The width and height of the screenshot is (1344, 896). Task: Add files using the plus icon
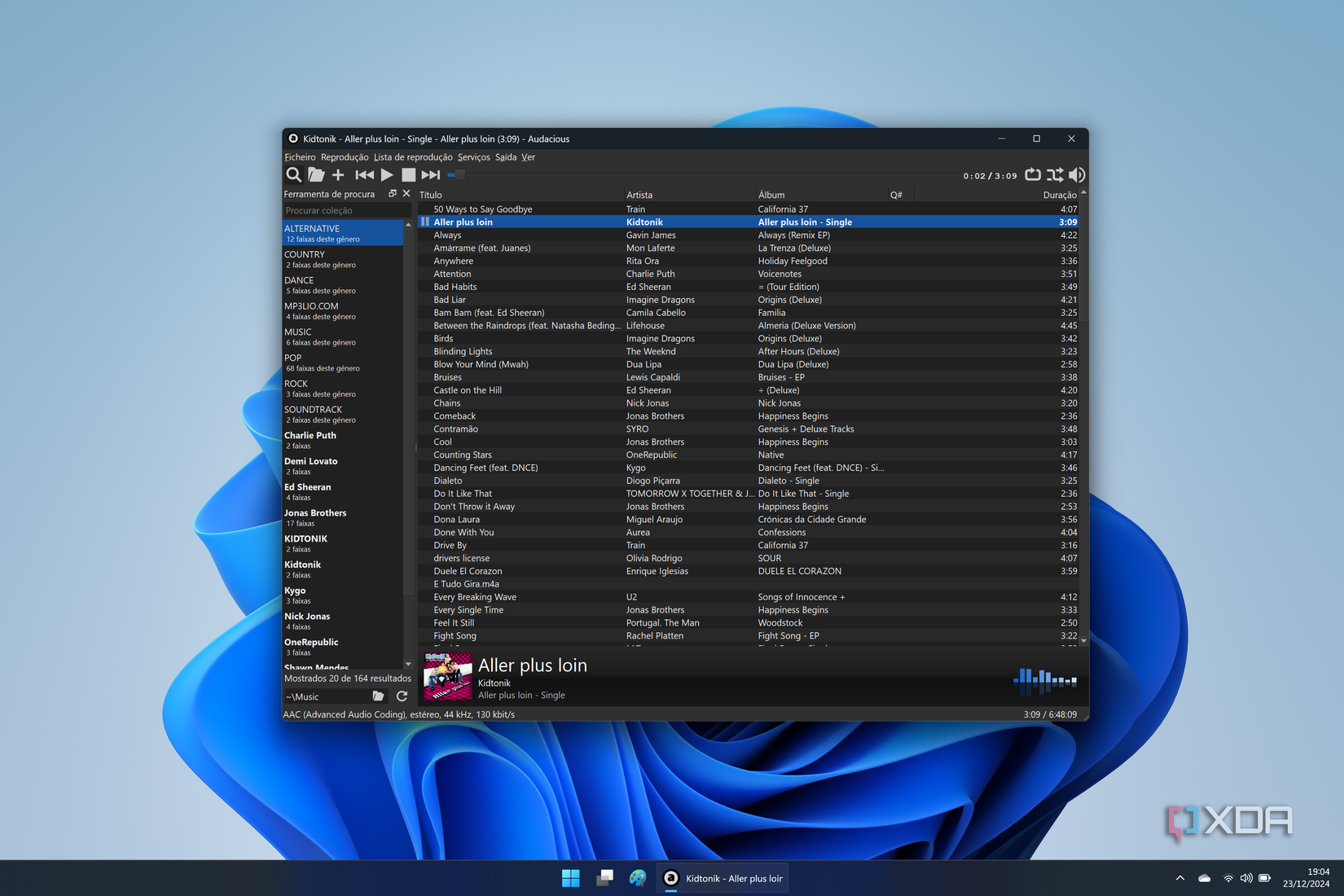point(338,174)
